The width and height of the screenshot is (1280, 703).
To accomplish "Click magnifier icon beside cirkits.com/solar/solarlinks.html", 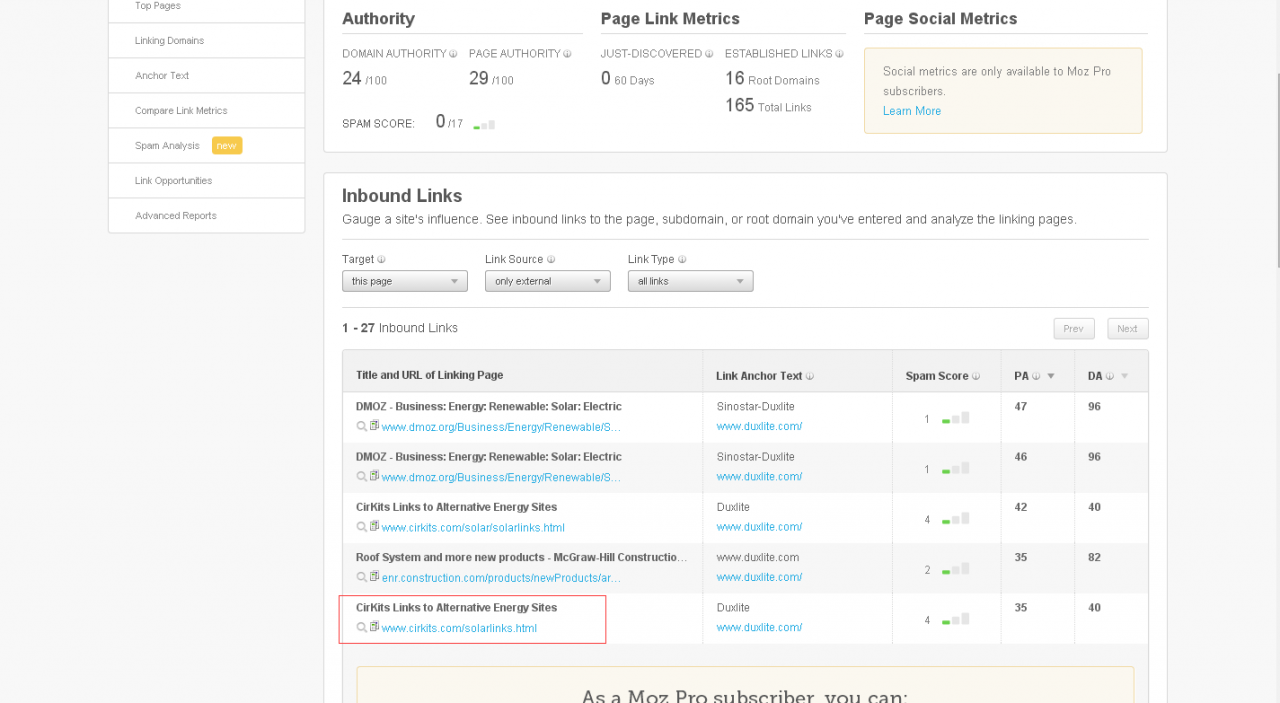I will (x=362, y=527).
